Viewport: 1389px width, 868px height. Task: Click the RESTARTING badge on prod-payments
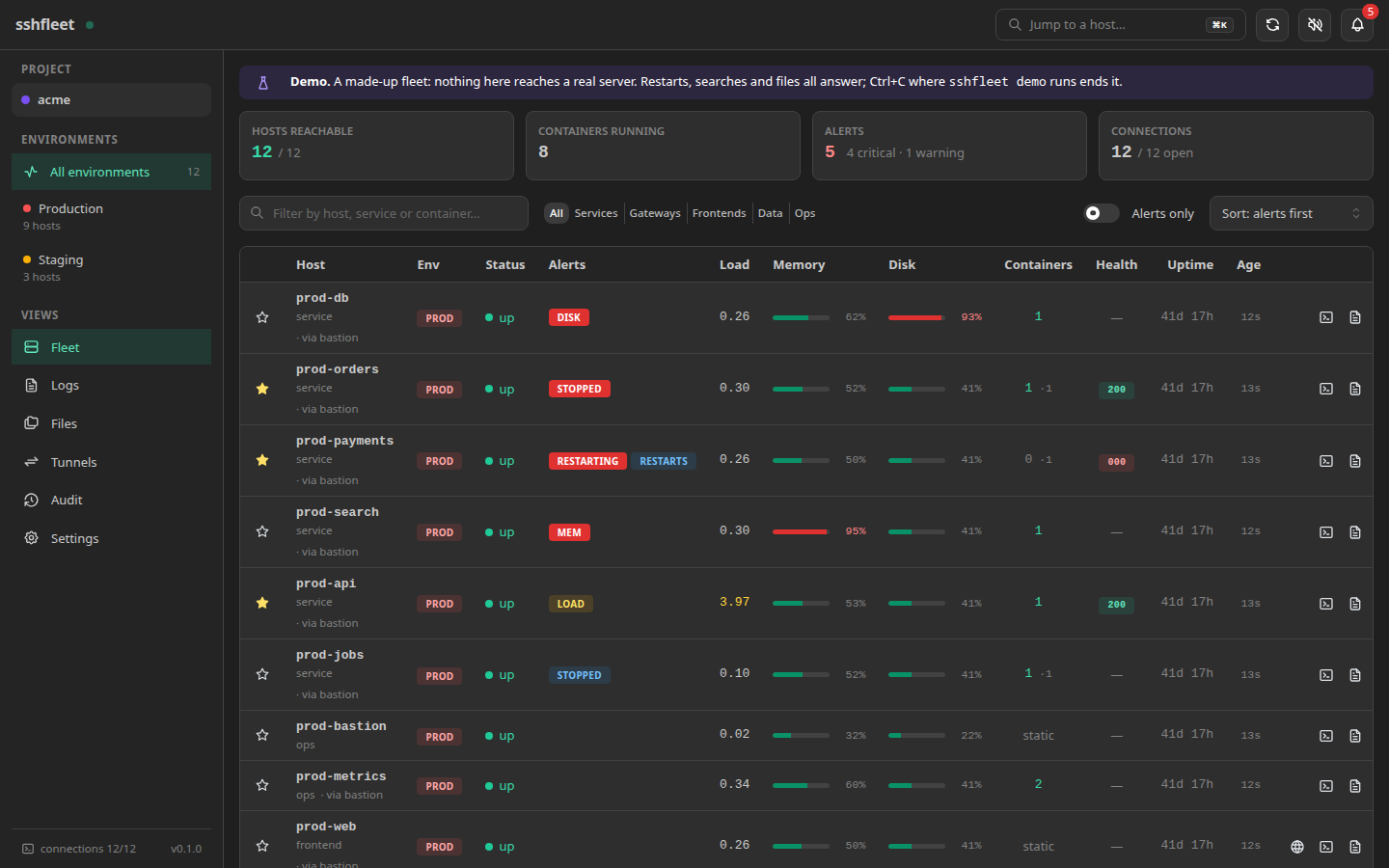(x=587, y=461)
